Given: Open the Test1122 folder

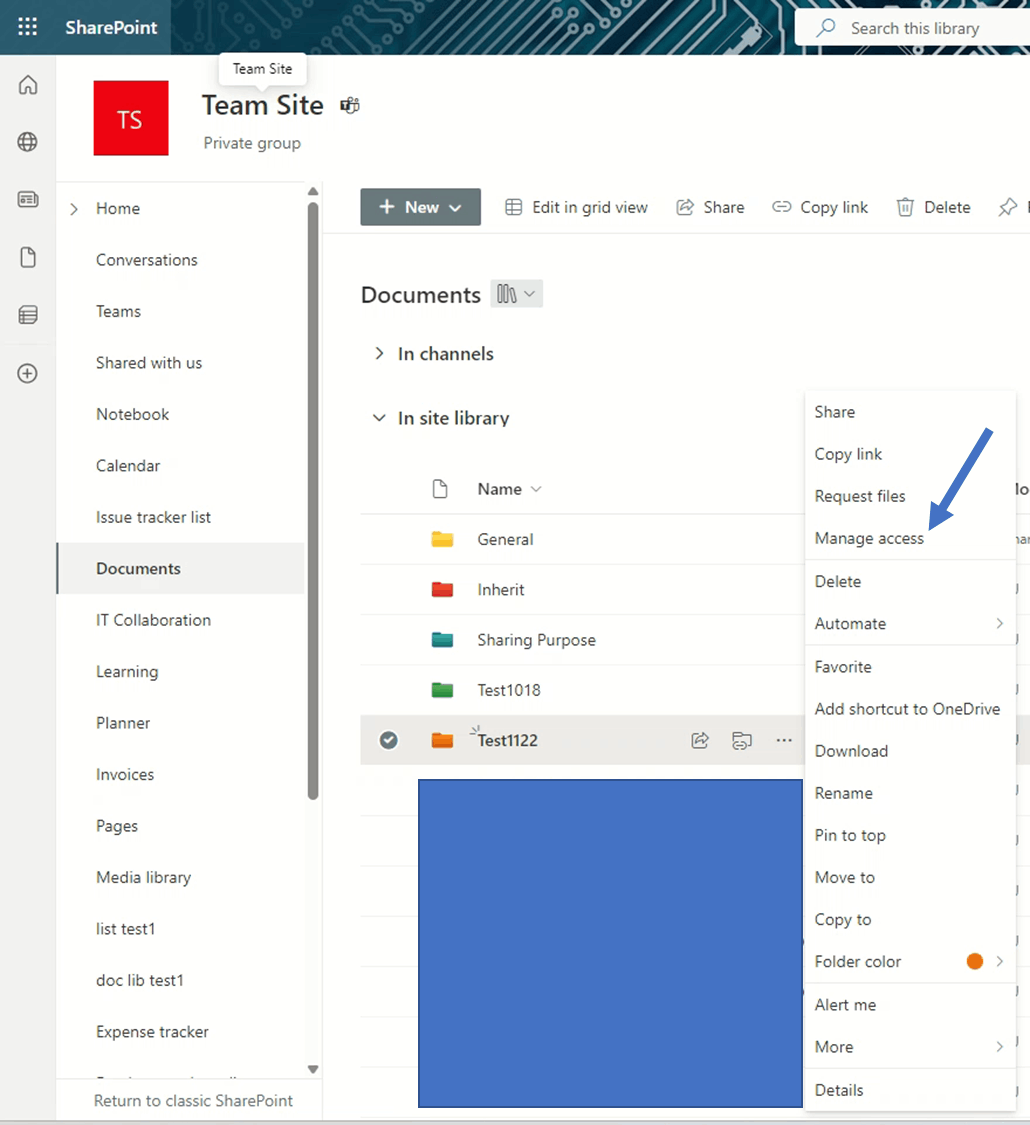Looking at the screenshot, I should [508, 740].
